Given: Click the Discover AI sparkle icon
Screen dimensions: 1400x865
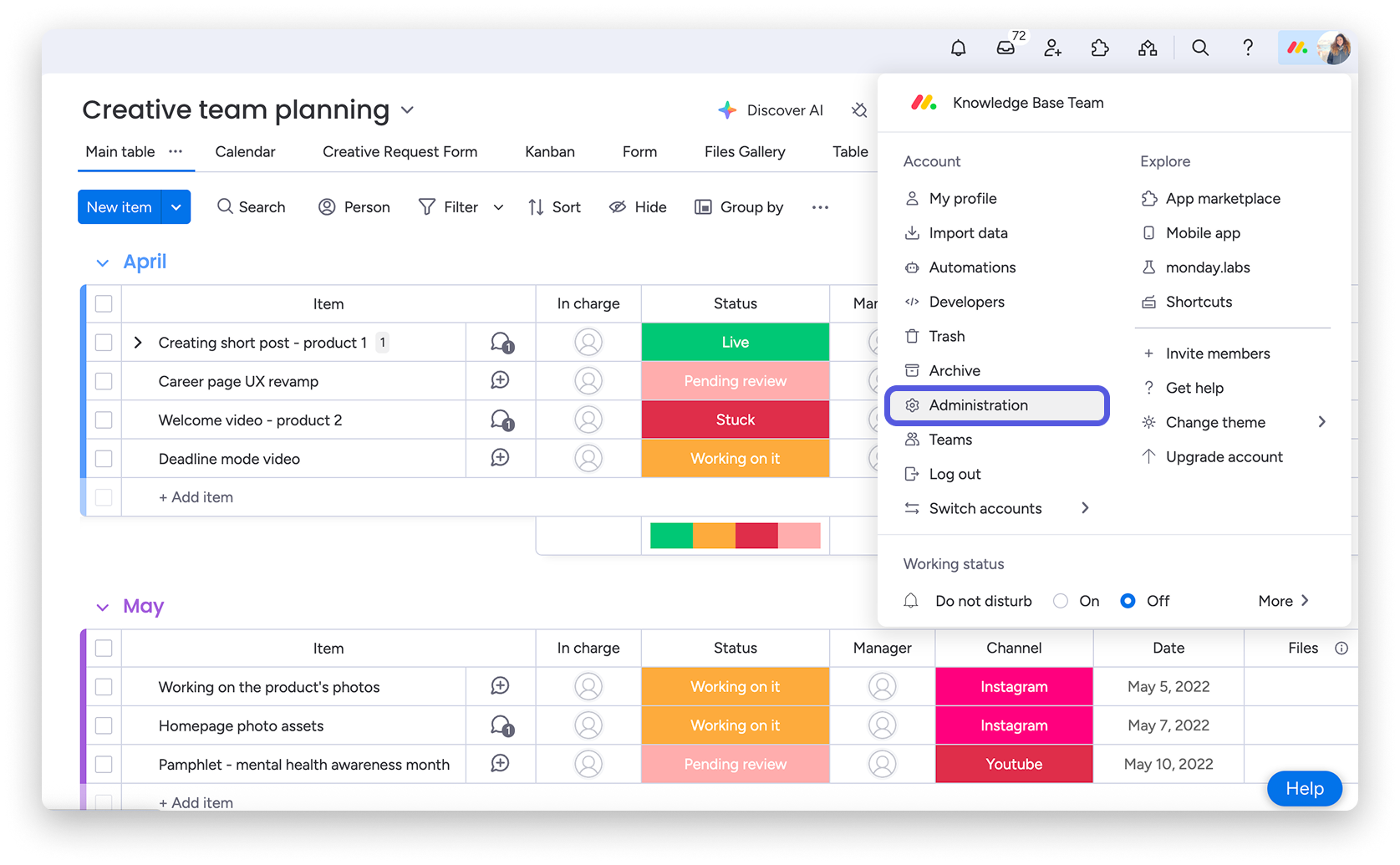Looking at the screenshot, I should pos(727,110).
